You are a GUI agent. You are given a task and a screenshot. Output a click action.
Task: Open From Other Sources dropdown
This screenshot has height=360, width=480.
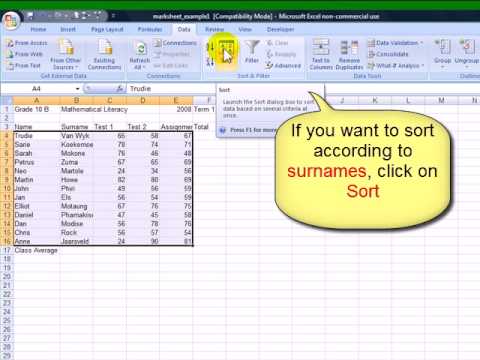65,54
